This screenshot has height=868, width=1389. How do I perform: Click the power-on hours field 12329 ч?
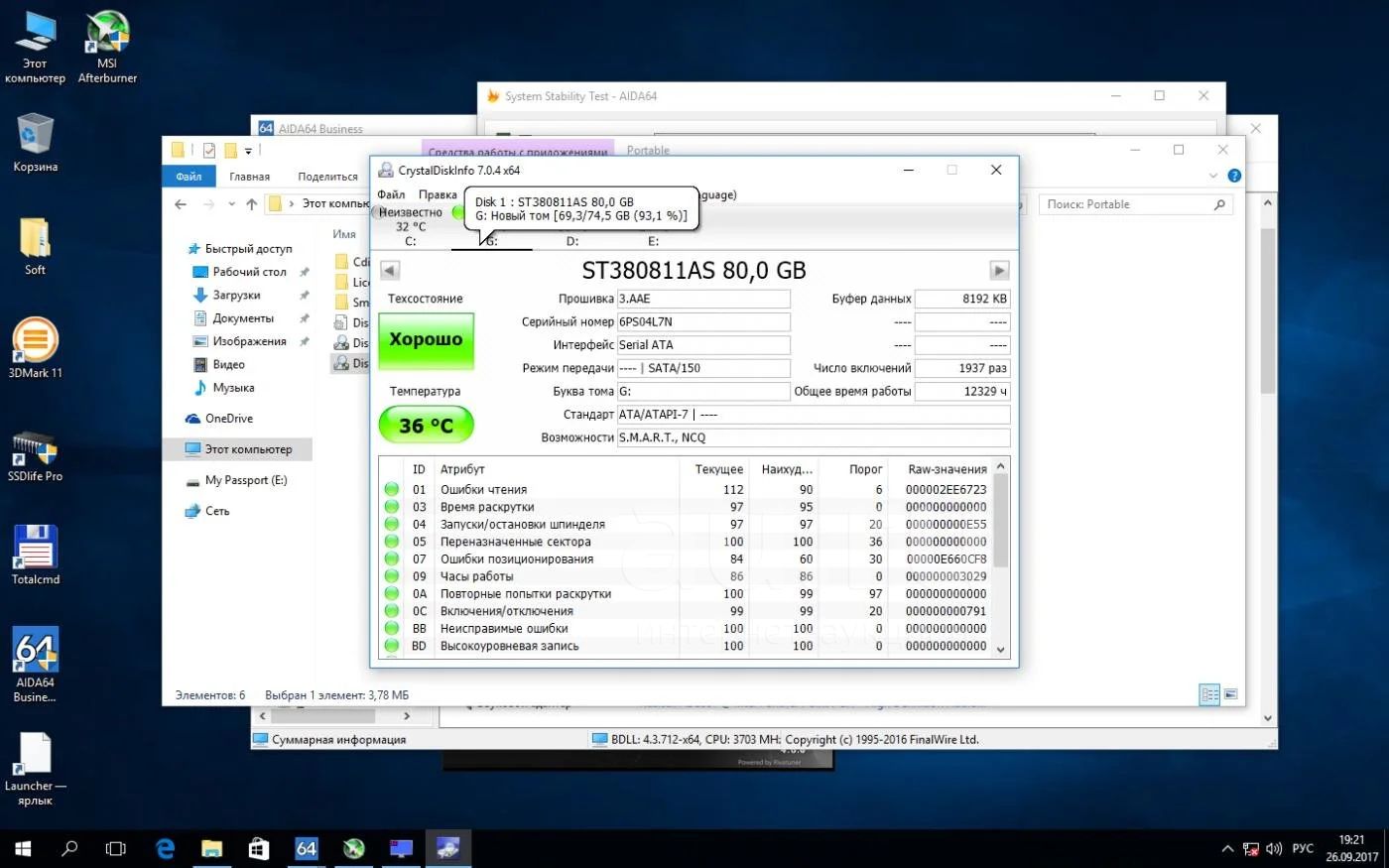962,391
